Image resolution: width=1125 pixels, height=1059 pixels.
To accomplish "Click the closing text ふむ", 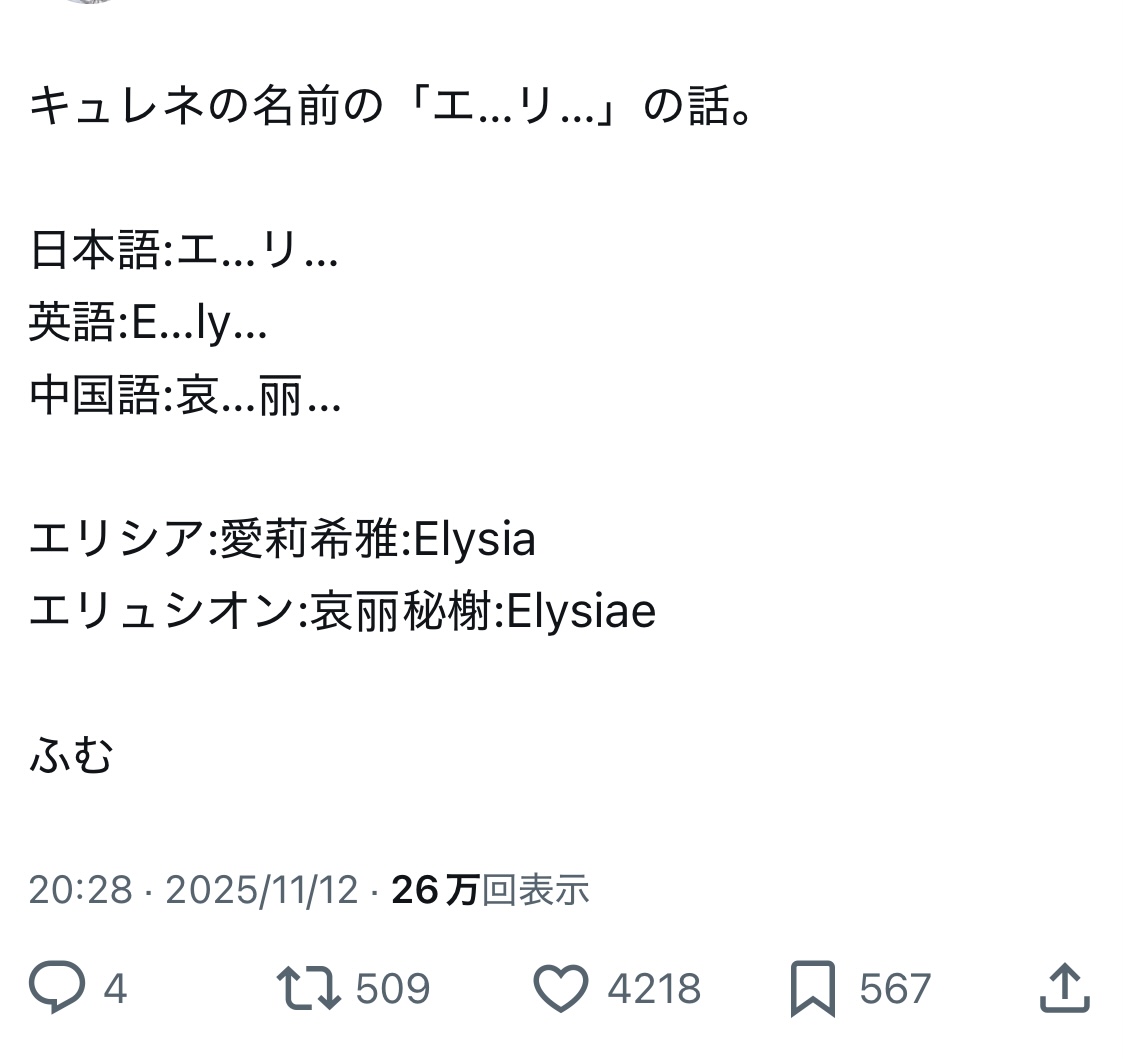I will pos(70,756).
